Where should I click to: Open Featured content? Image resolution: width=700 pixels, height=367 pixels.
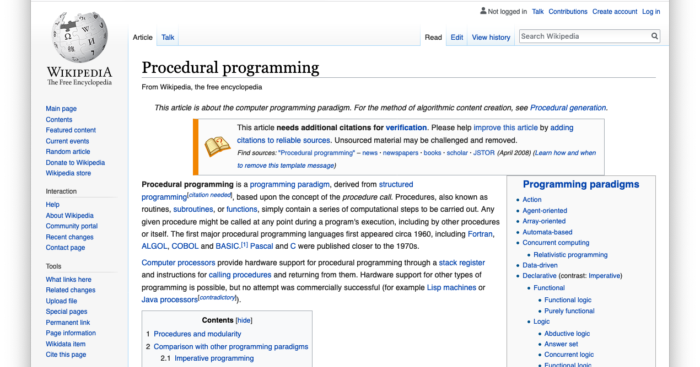pos(71,130)
